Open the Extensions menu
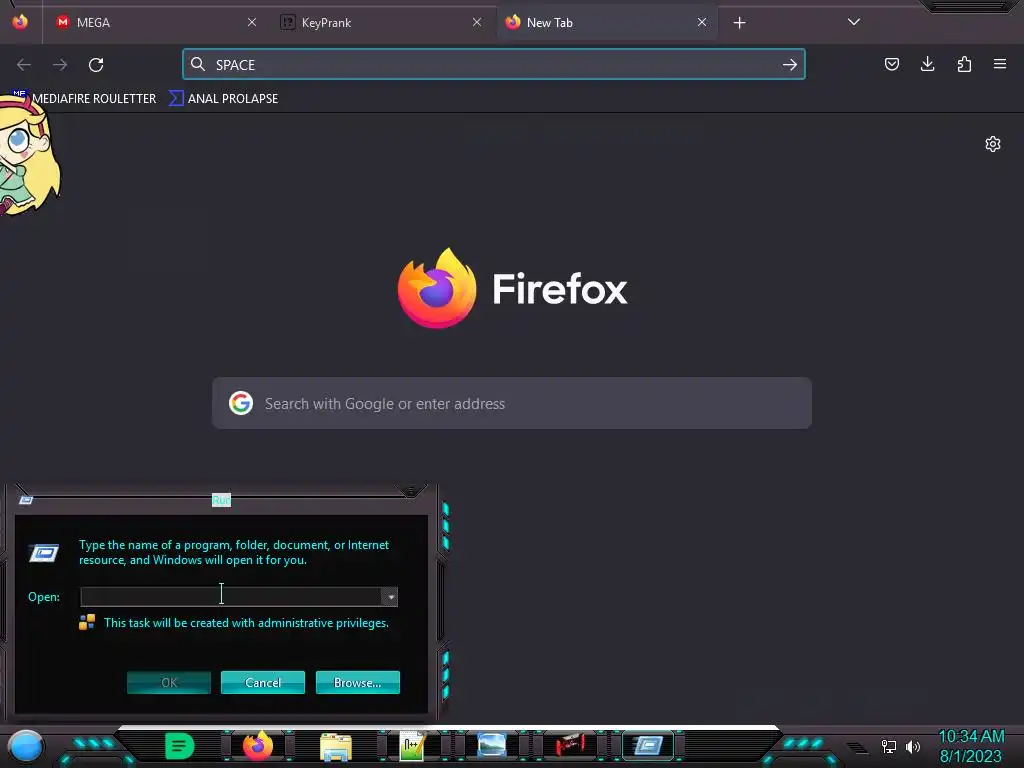 pyautogui.click(x=964, y=64)
